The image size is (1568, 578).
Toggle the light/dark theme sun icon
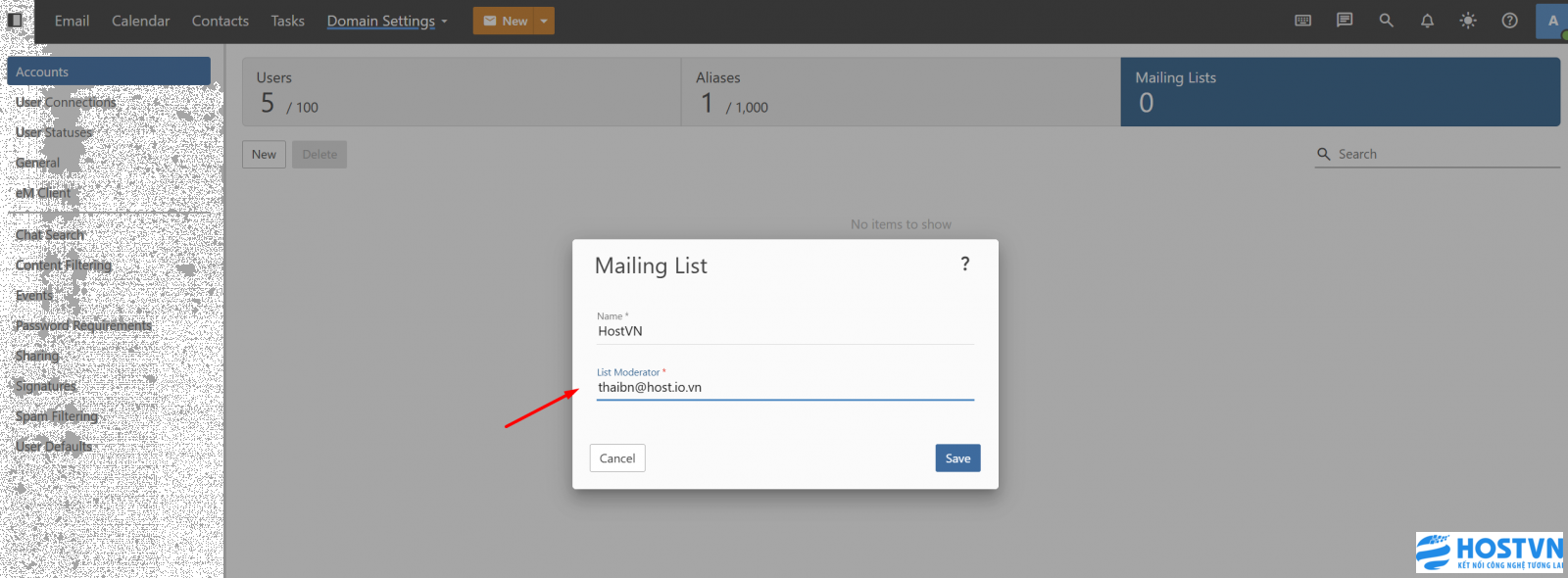1468,21
